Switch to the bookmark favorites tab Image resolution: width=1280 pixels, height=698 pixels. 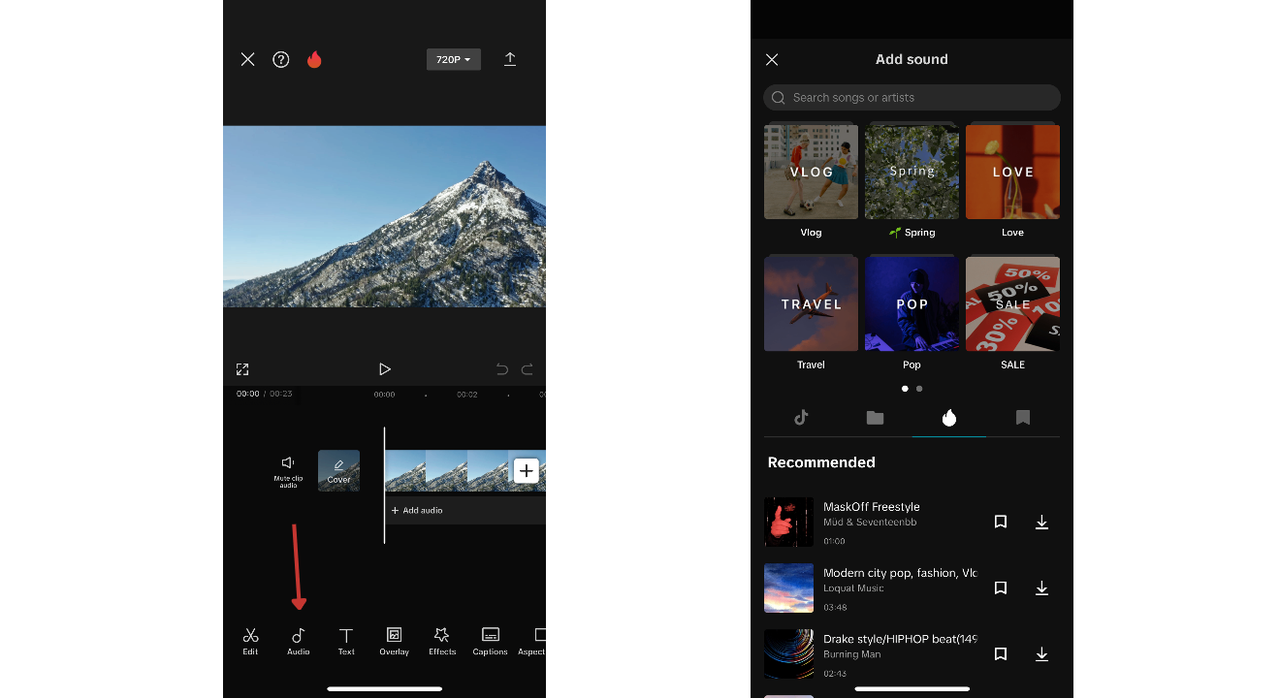(1023, 418)
